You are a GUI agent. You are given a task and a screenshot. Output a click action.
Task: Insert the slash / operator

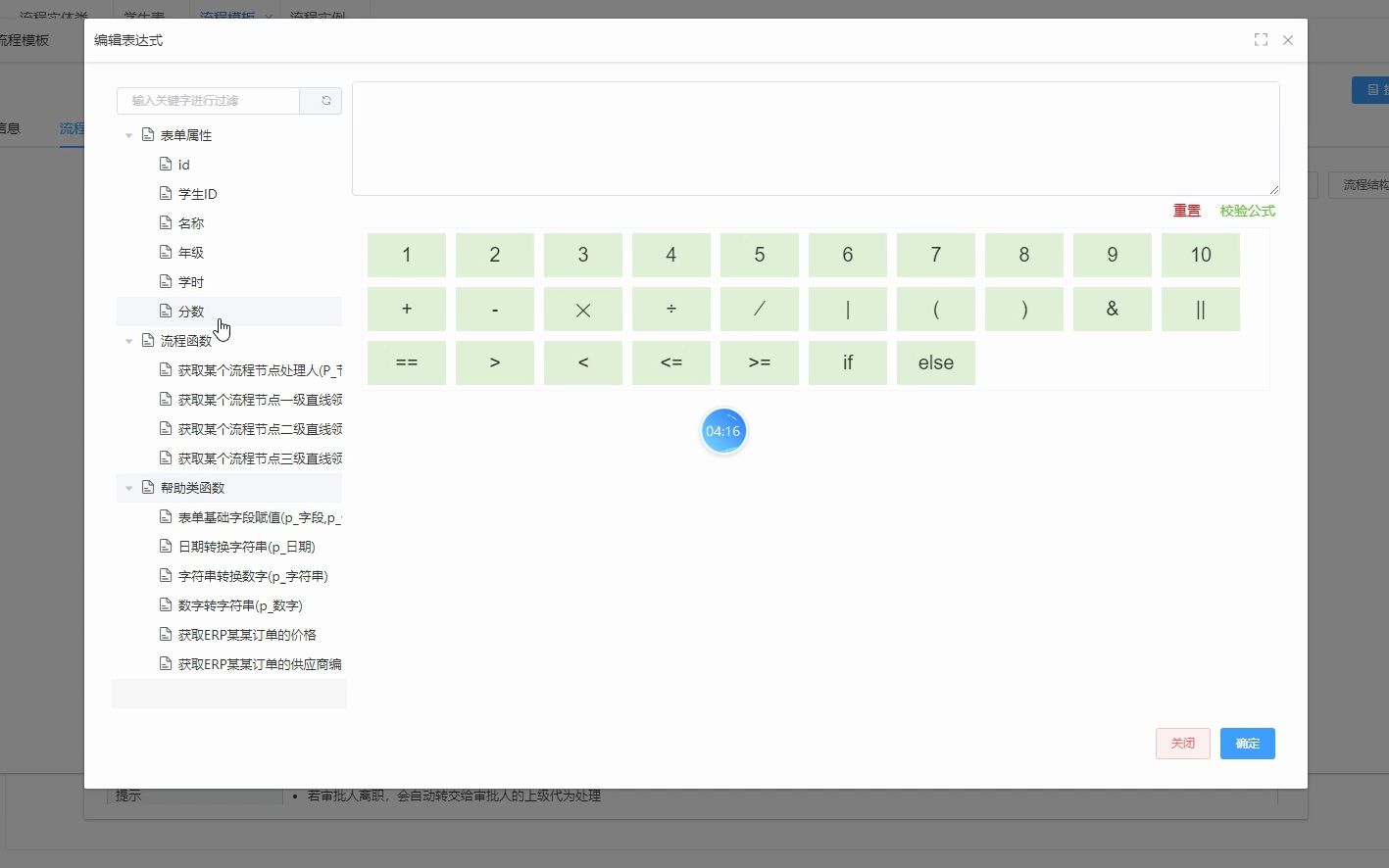760,309
